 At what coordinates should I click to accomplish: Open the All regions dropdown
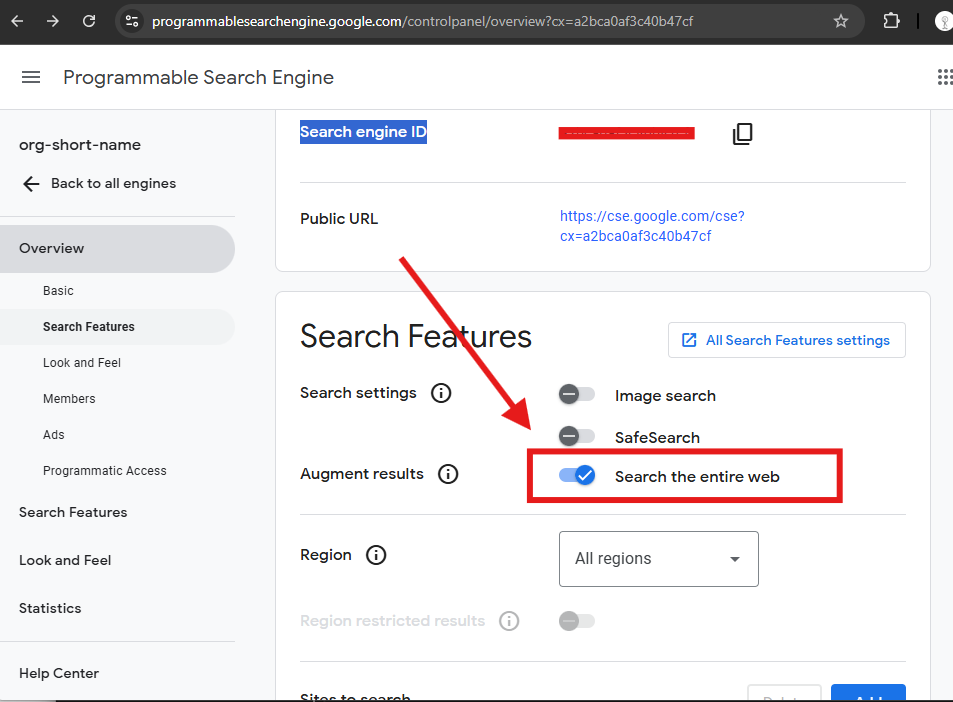pyautogui.click(x=658, y=559)
